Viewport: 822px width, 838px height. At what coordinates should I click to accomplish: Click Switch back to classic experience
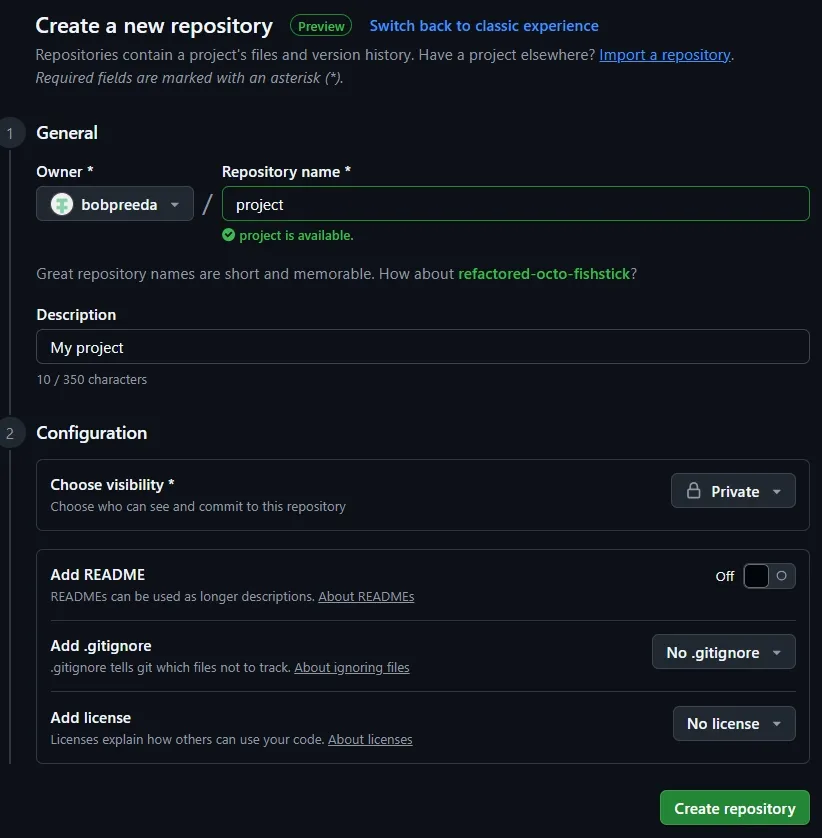point(484,25)
